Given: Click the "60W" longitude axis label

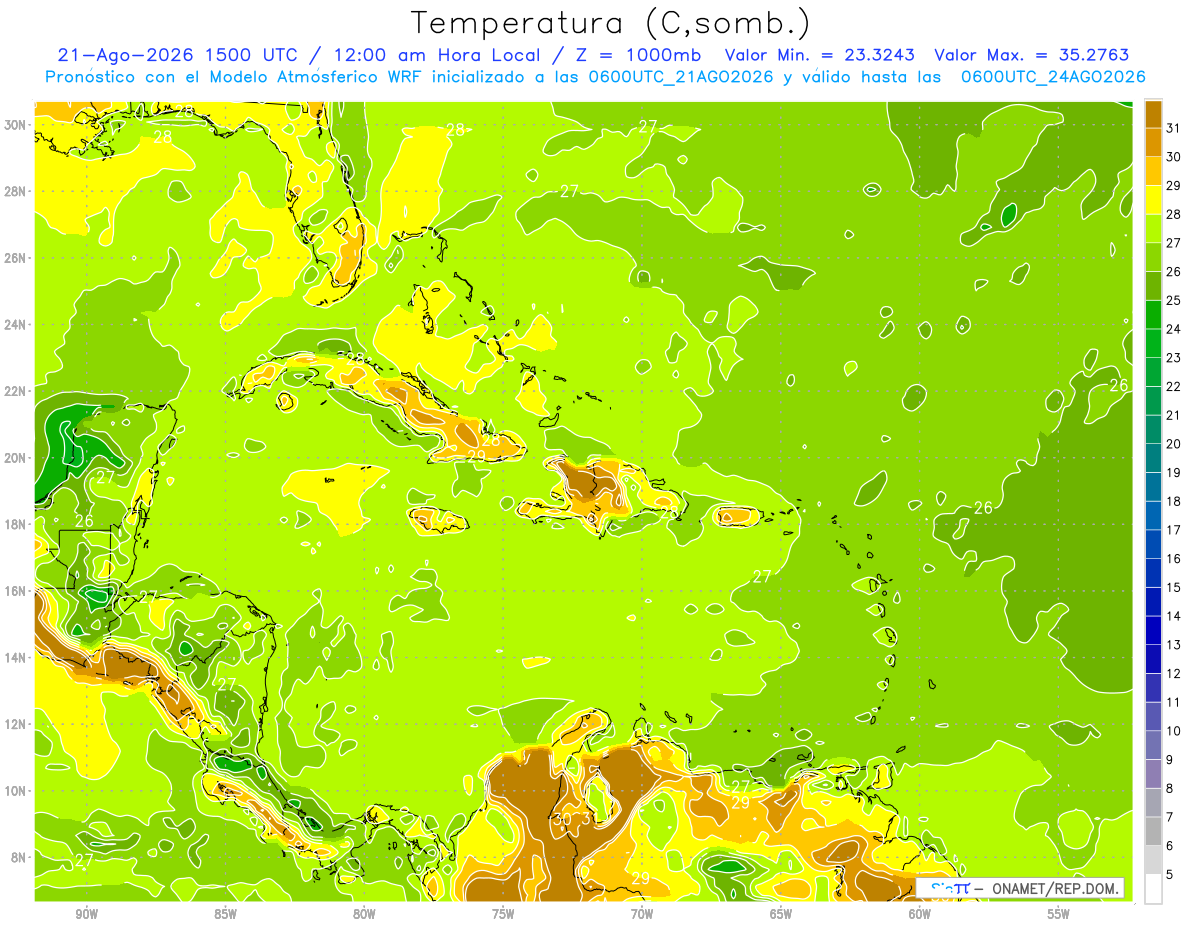Looking at the screenshot, I should click(920, 913).
